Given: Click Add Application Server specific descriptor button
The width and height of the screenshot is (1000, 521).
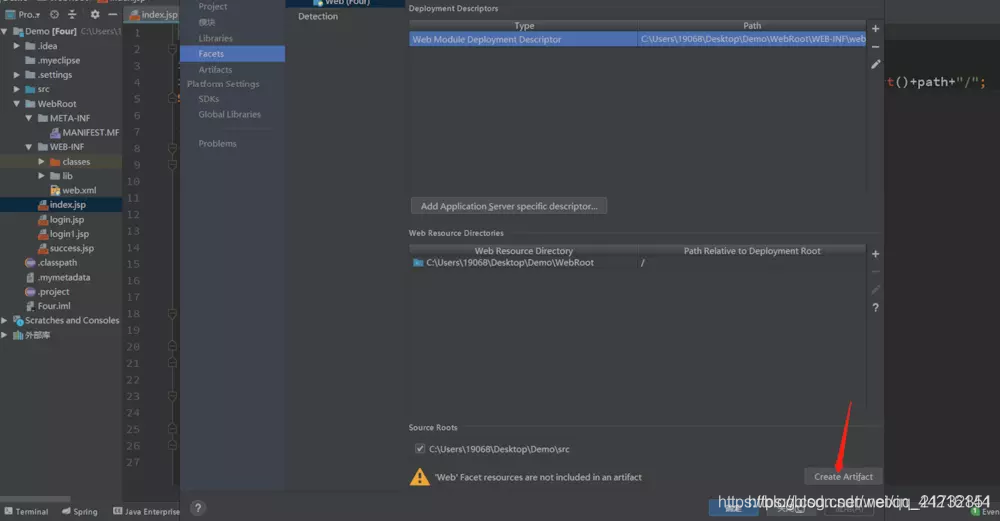Looking at the screenshot, I should click(x=509, y=206).
